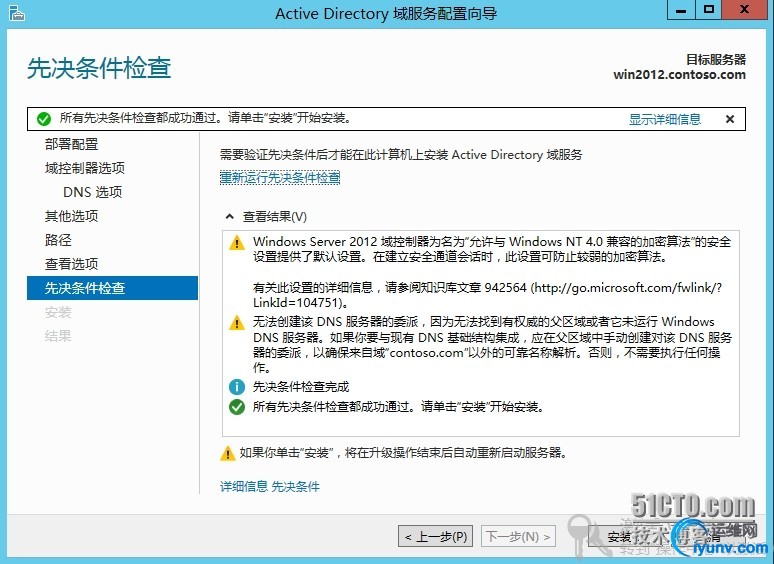Go to 域控制器选项 step
The height and width of the screenshot is (564, 774).
pyautogui.click(x=85, y=168)
